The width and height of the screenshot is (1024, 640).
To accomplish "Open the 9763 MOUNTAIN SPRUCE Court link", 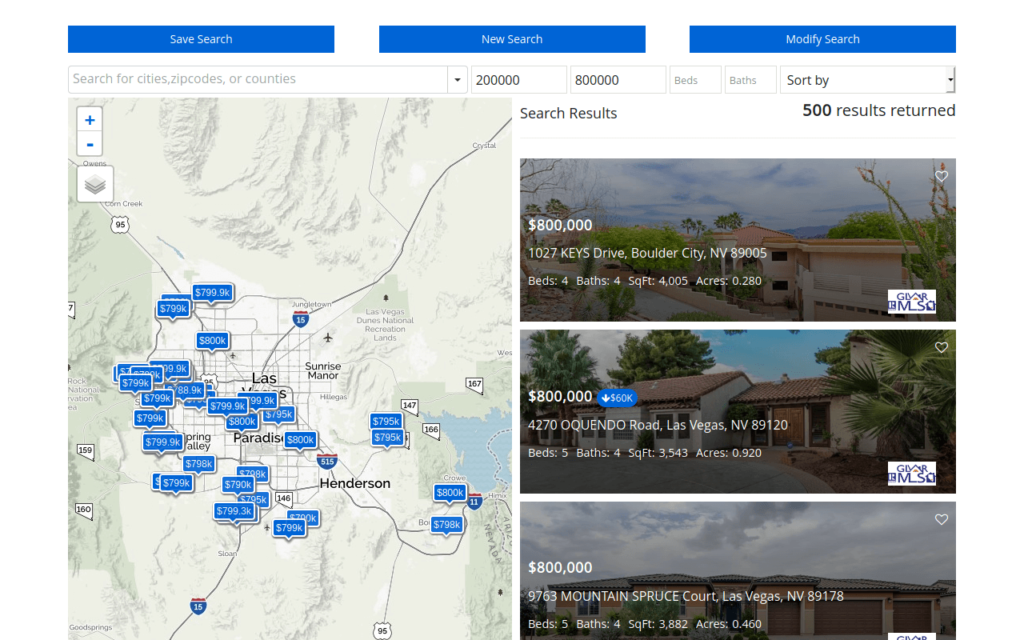I will tap(686, 596).
